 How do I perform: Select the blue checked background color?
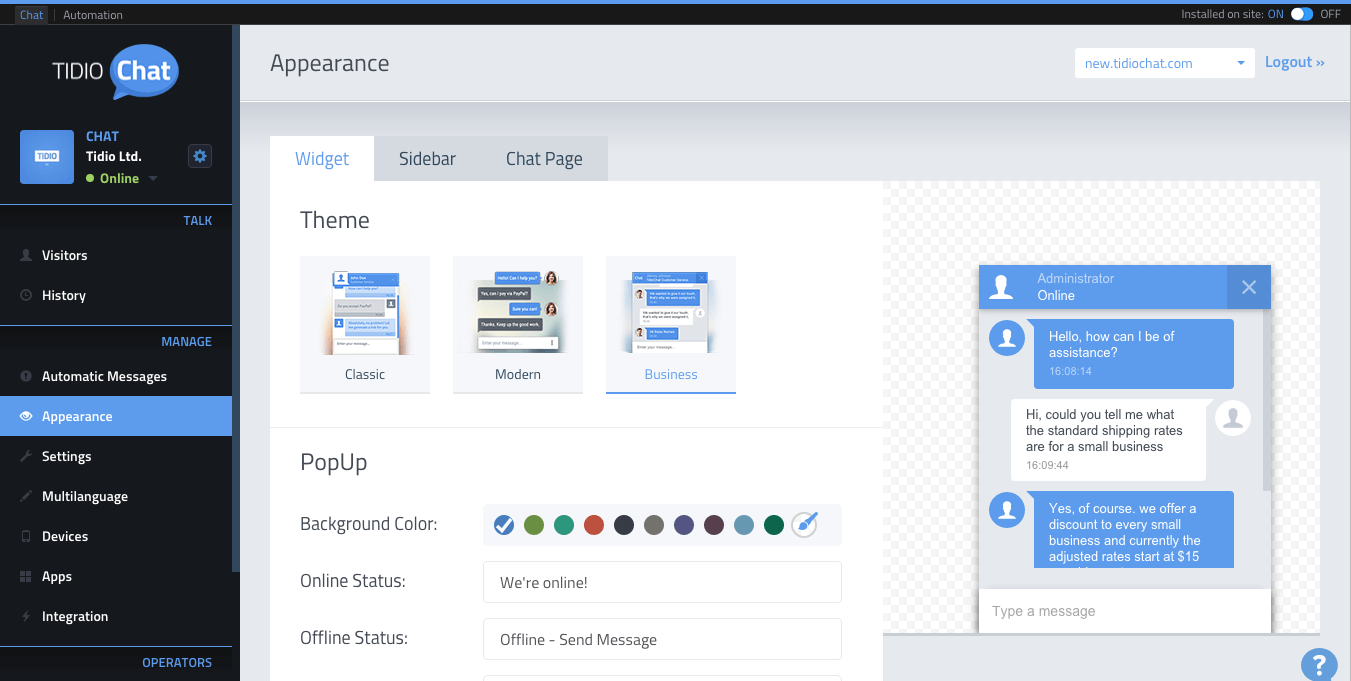pos(504,525)
